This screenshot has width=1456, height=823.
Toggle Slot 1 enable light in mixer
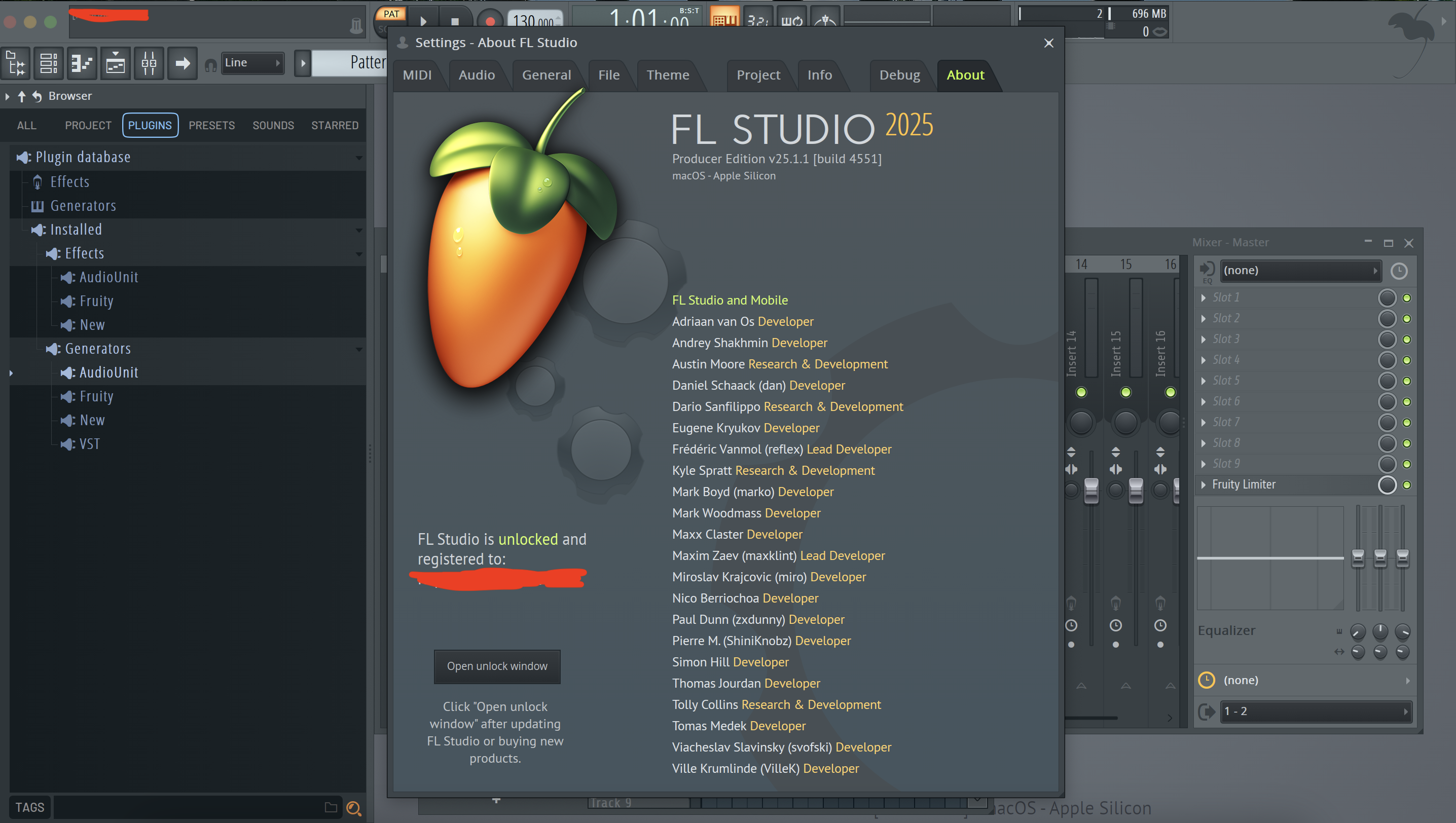(x=1407, y=298)
